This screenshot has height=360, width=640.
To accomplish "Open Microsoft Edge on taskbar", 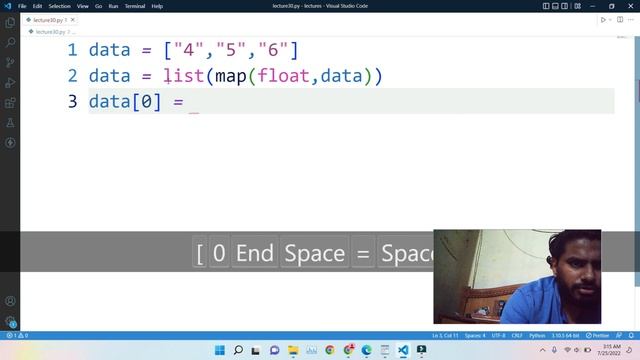I will 367,350.
